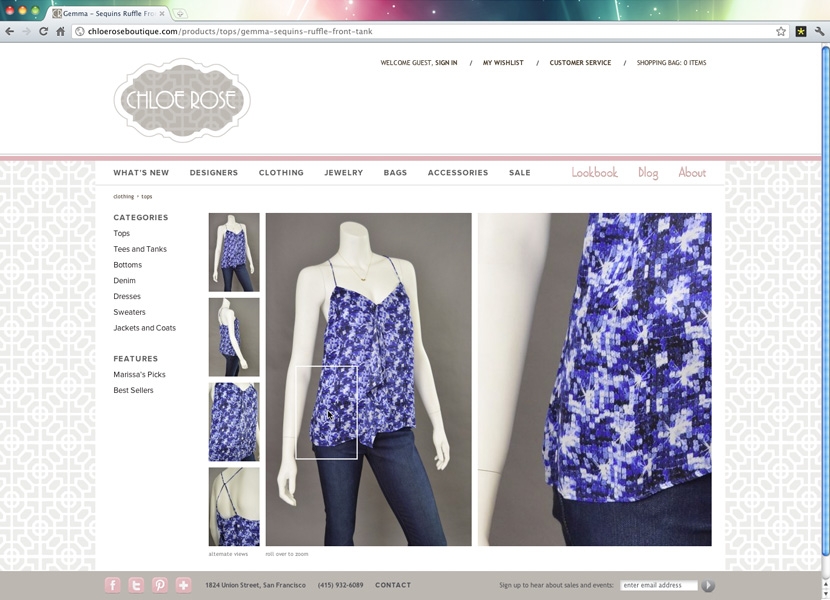This screenshot has width=830, height=600.
Task: Open the Pinterest social icon in footer
Action: pyautogui.click(x=160, y=585)
